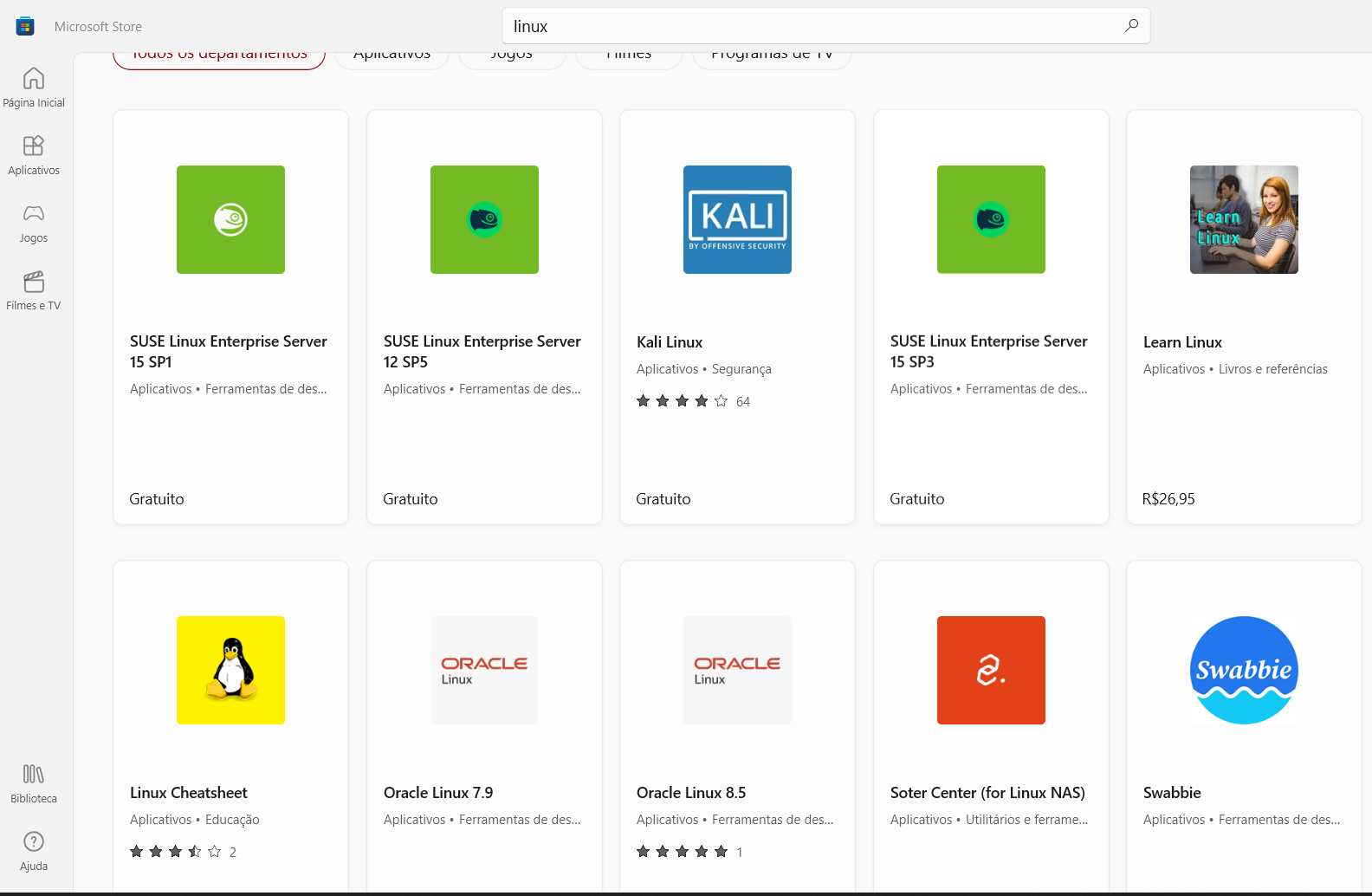Click the Microsoft Store logo icon
1372x896 pixels.
[25, 26]
